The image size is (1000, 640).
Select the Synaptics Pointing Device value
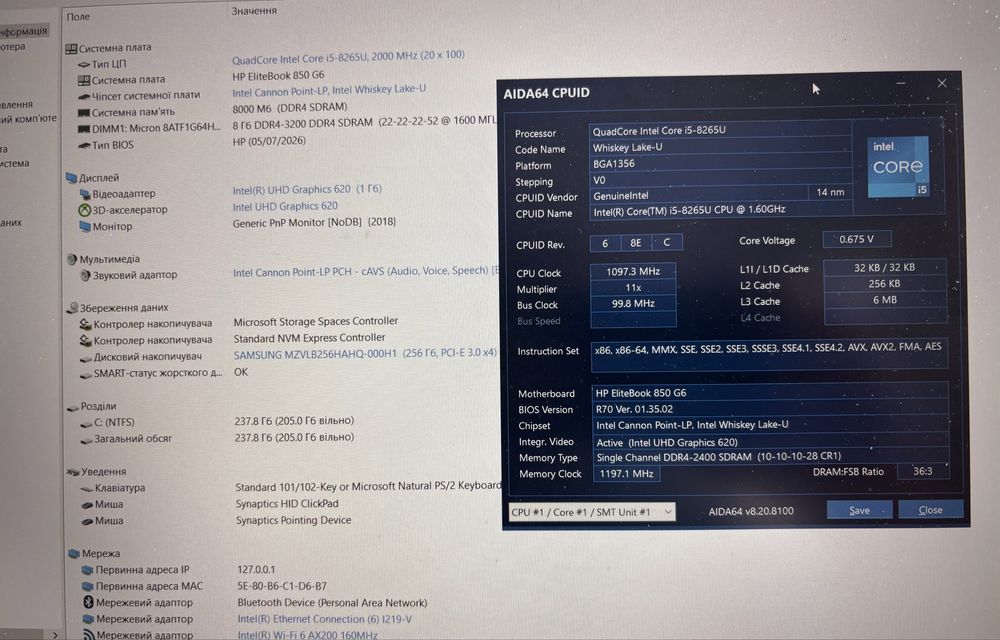[293, 520]
